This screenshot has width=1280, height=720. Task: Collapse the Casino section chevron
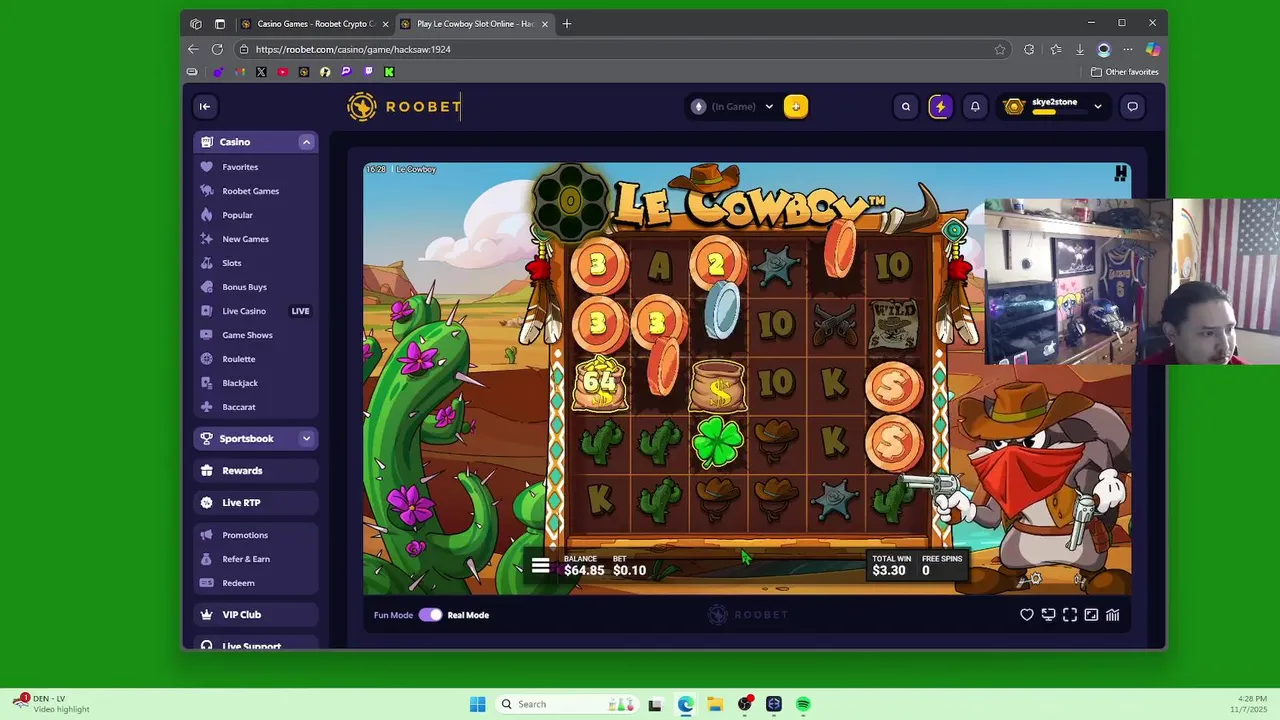306,142
